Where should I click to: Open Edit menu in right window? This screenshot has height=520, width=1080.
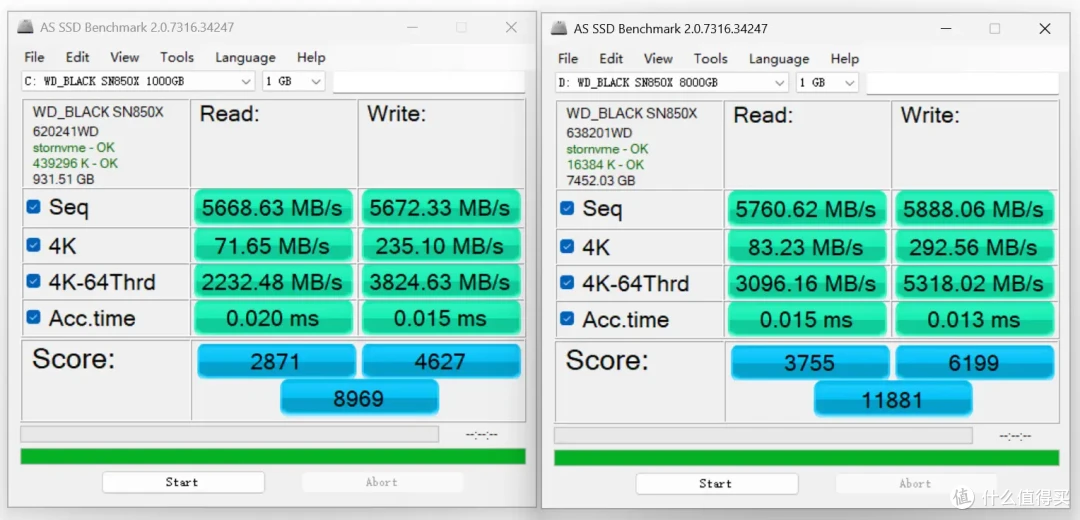point(611,59)
